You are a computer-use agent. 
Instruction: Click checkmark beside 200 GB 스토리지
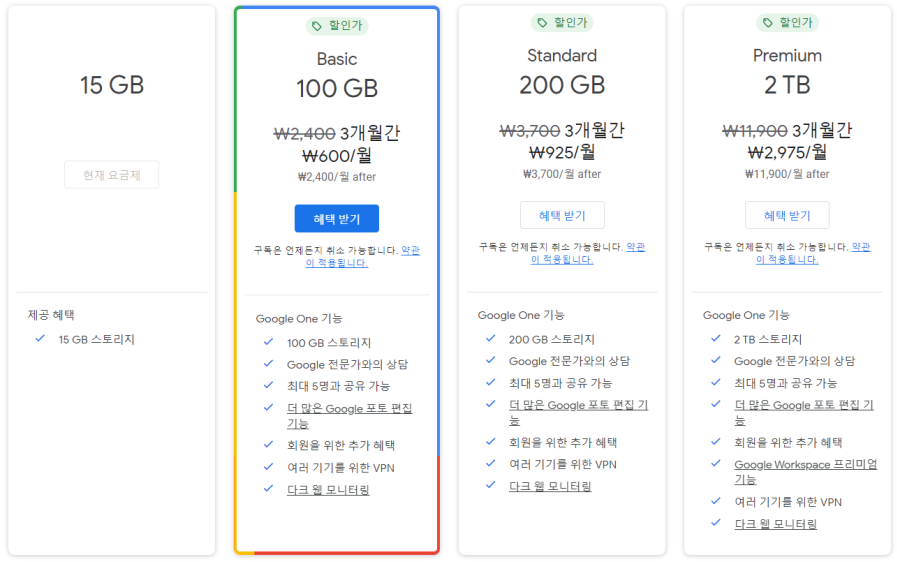click(x=490, y=338)
